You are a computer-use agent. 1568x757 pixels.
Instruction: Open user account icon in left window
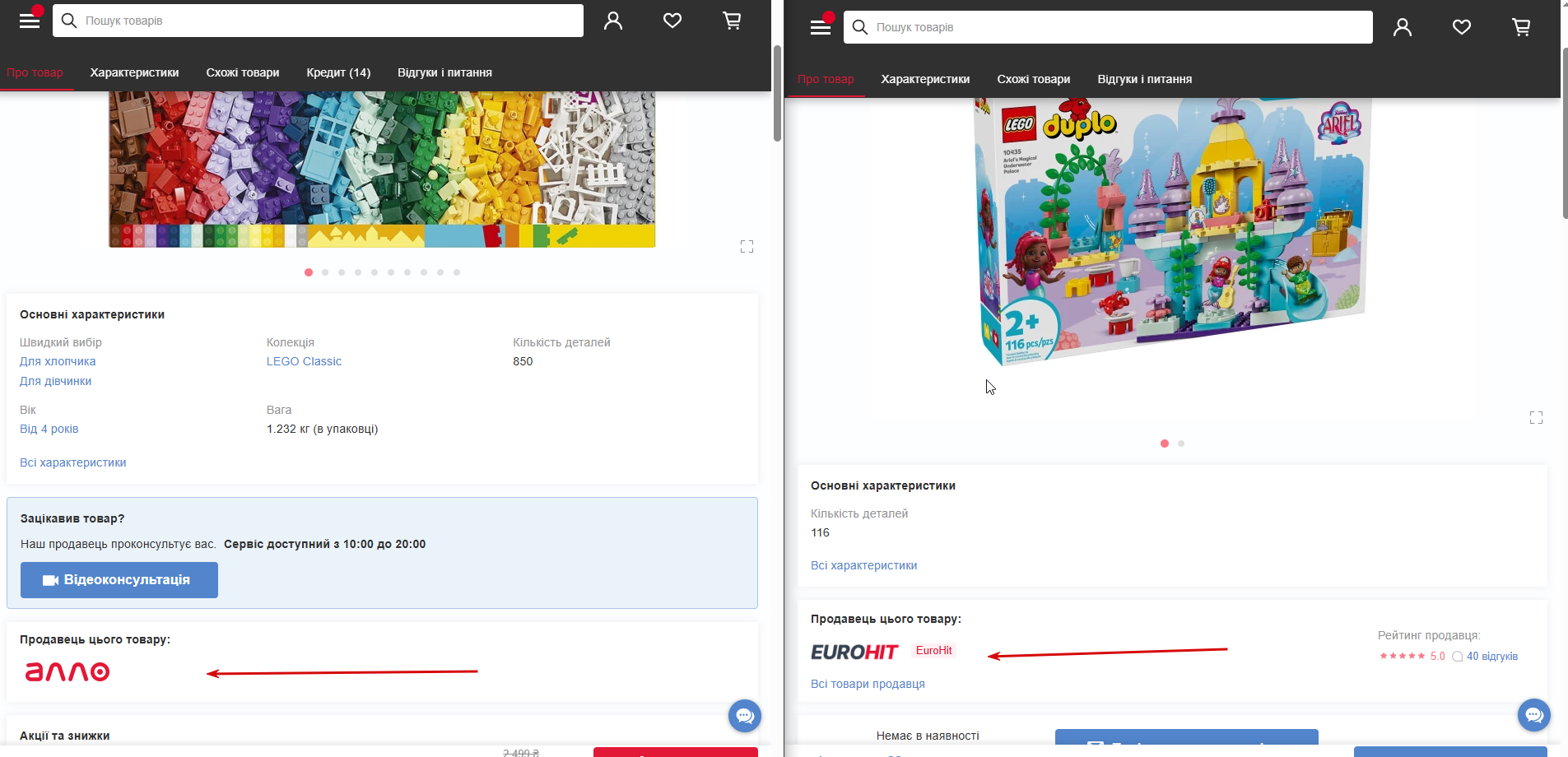613,21
